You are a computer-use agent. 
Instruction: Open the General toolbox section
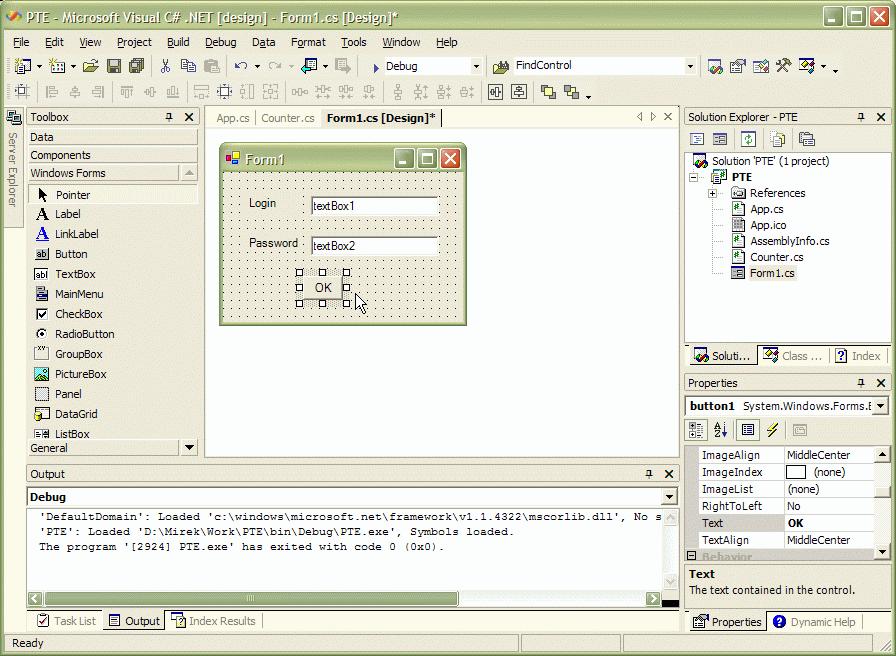(104, 448)
